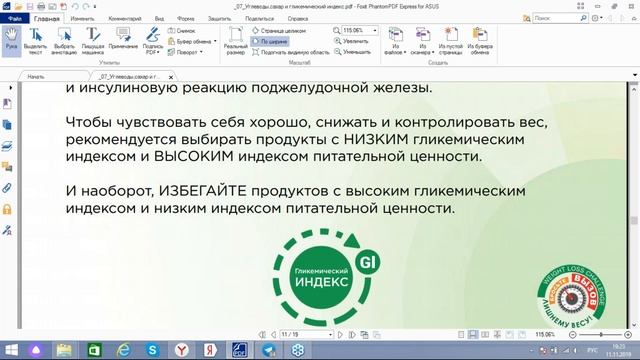Decrease zoom with status bar minus button
Screen dimensions: 640x360
click(572, 335)
